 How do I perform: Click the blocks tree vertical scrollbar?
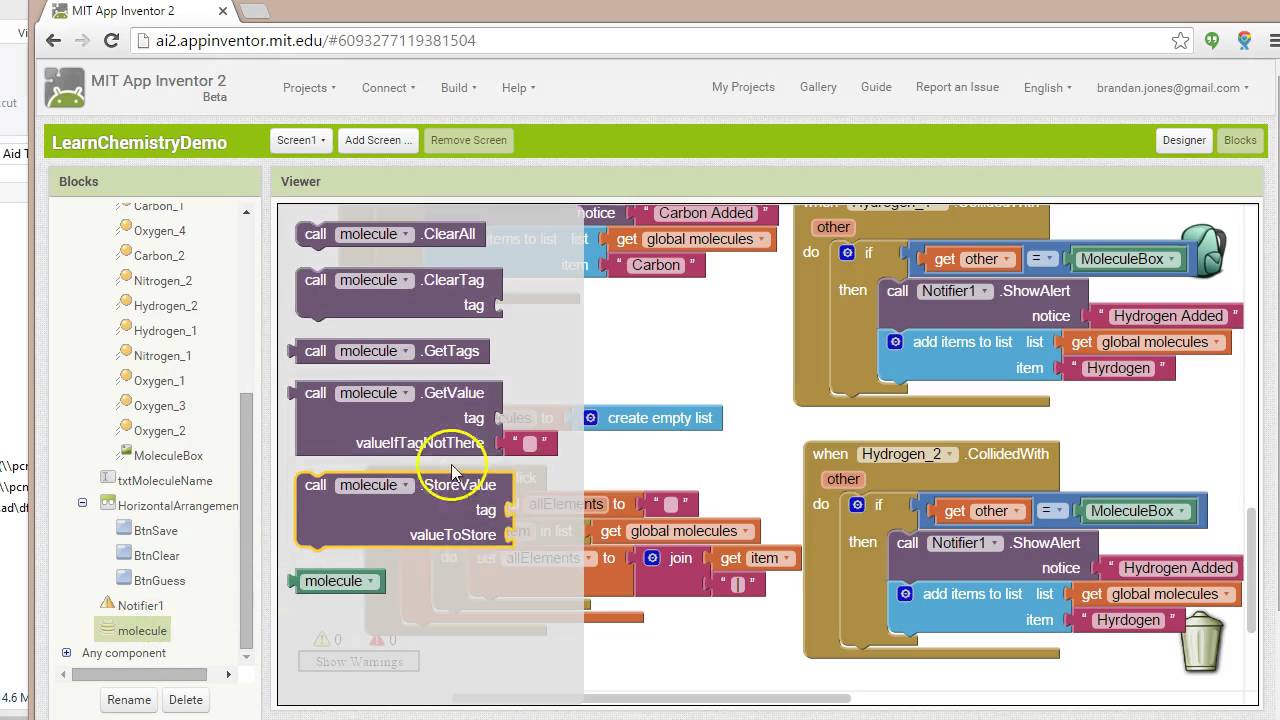click(246, 520)
